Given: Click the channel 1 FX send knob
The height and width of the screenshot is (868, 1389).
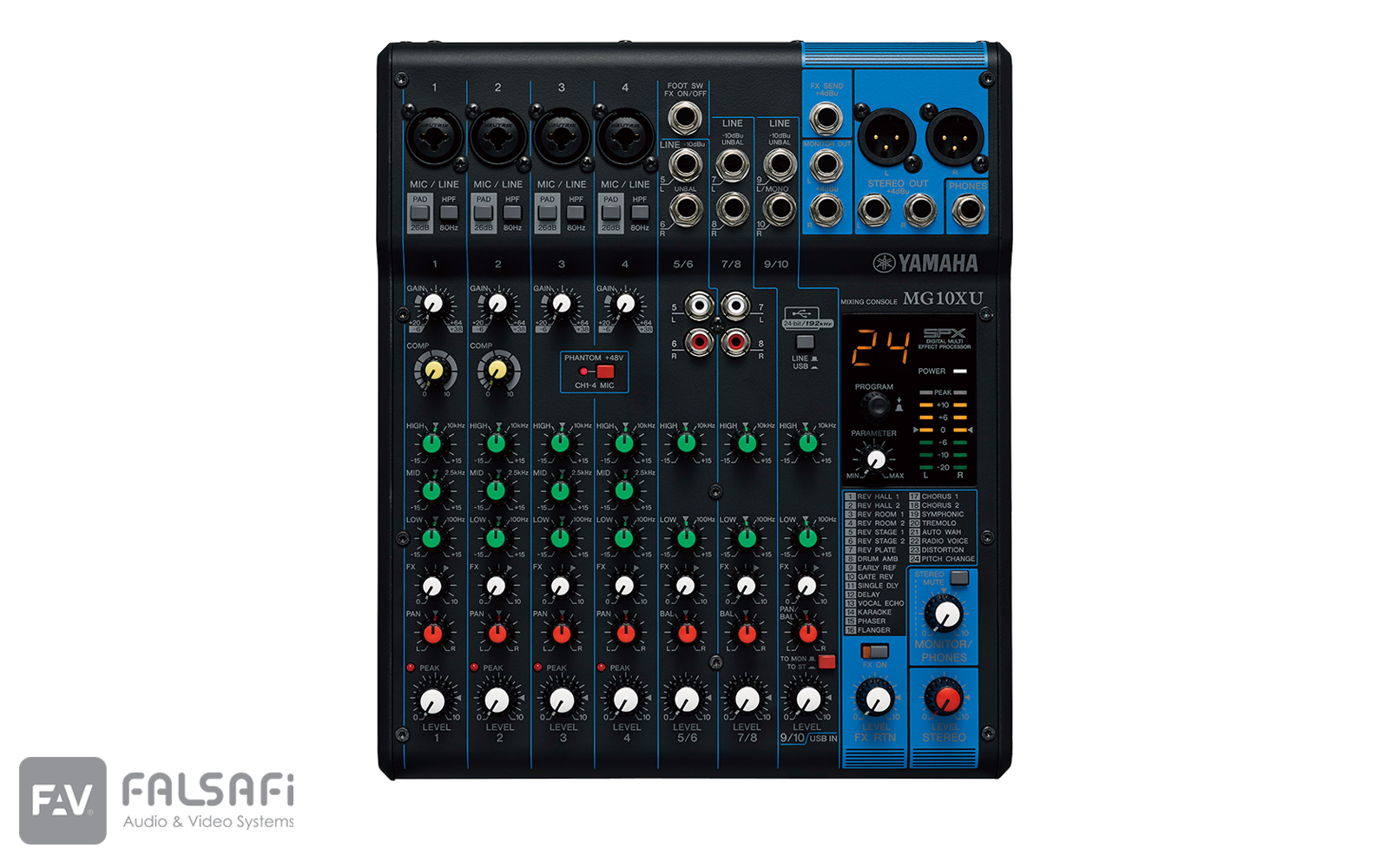Looking at the screenshot, I should [432, 587].
